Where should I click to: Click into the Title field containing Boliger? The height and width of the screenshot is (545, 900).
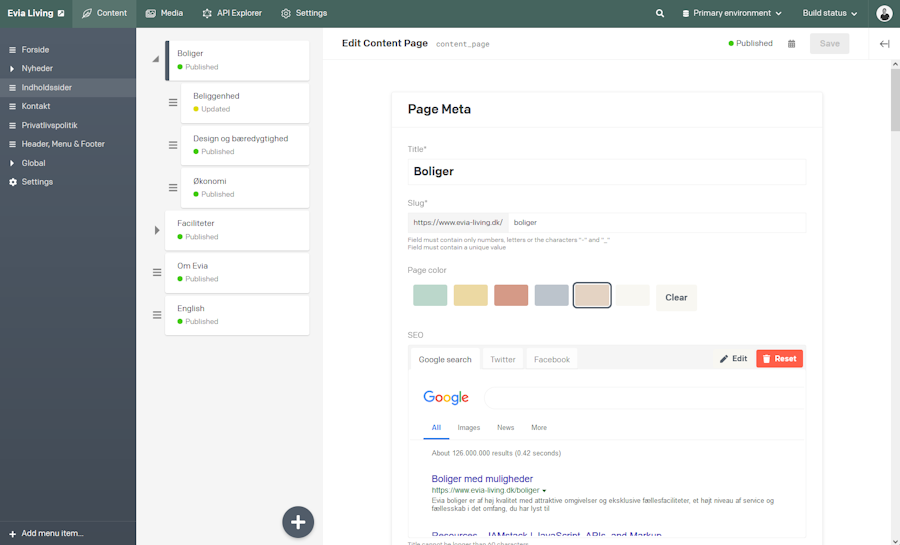(x=607, y=172)
